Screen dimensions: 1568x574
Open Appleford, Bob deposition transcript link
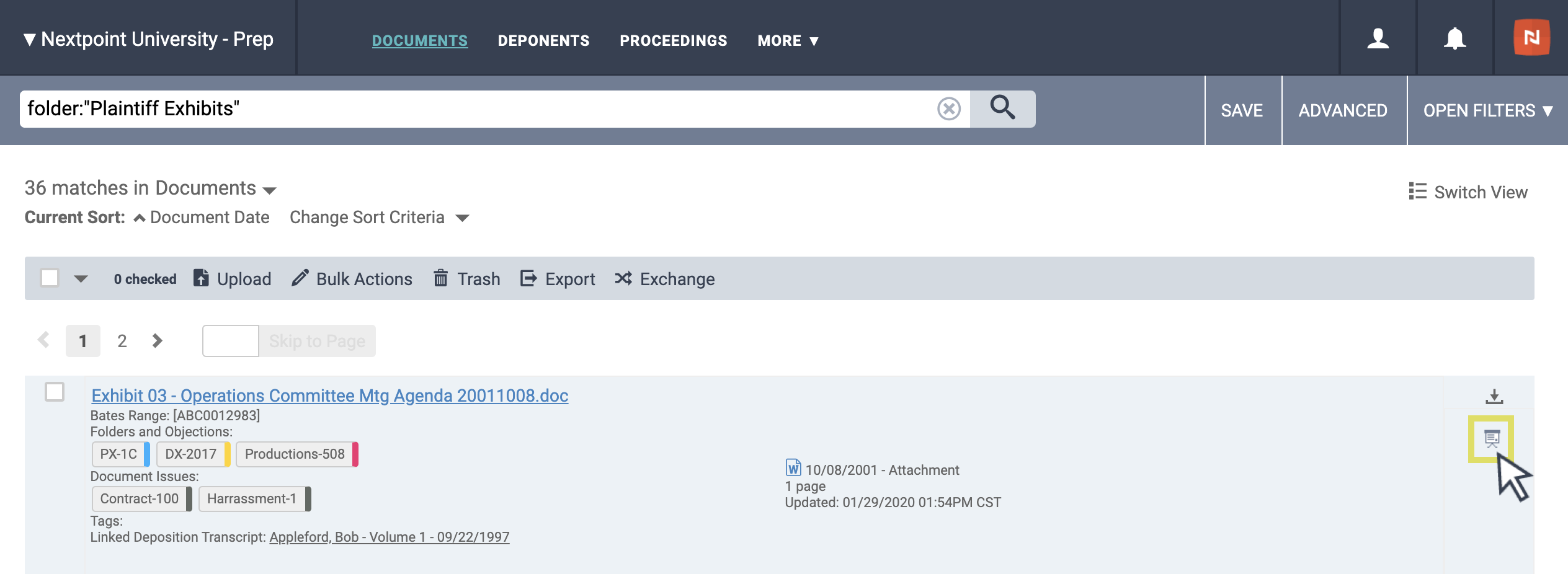390,537
